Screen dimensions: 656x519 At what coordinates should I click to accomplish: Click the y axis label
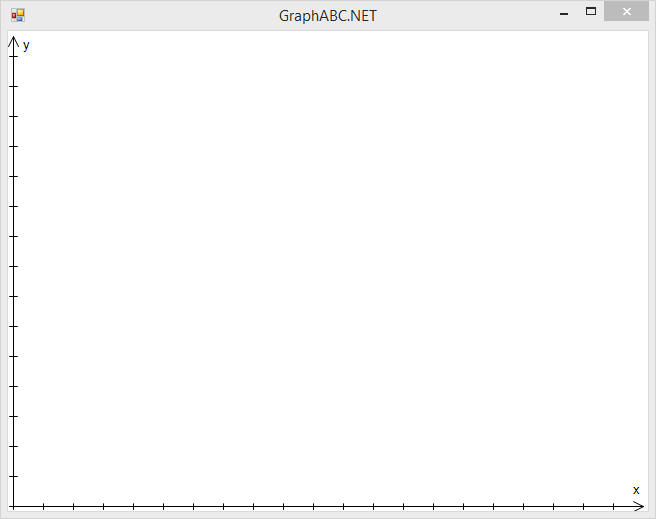coord(26,46)
